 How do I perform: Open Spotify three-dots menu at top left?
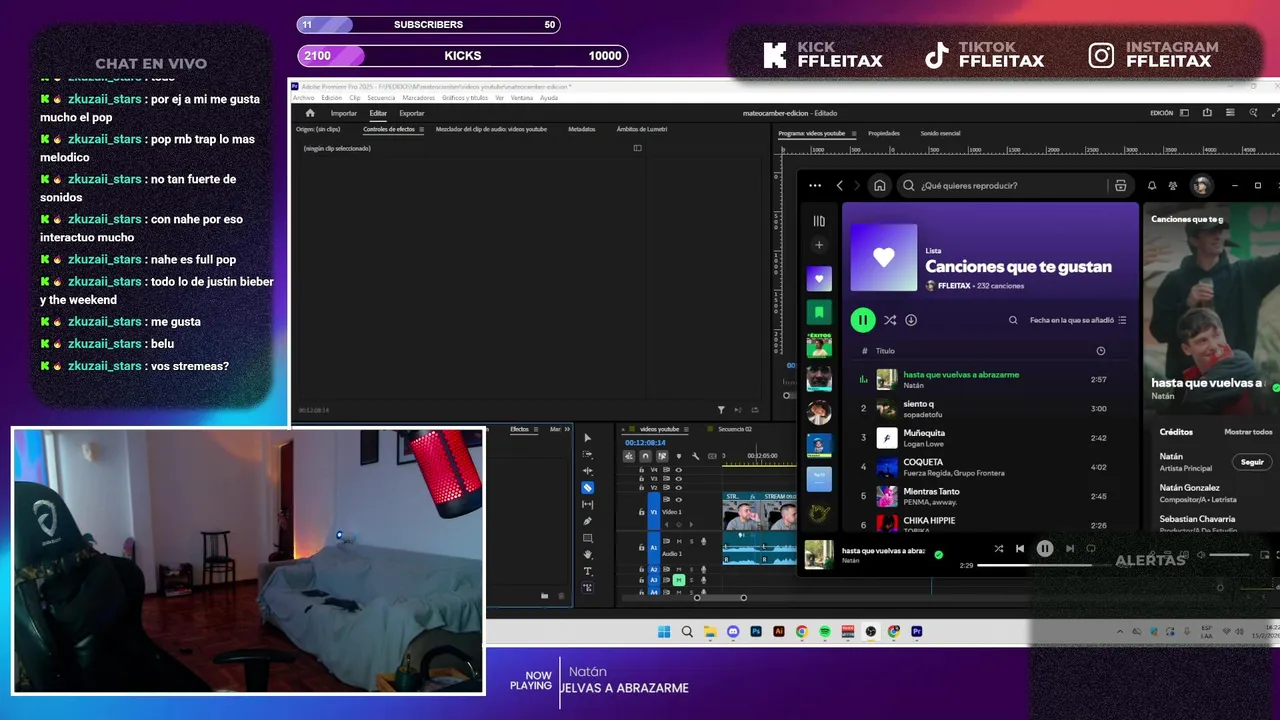pyautogui.click(x=815, y=185)
